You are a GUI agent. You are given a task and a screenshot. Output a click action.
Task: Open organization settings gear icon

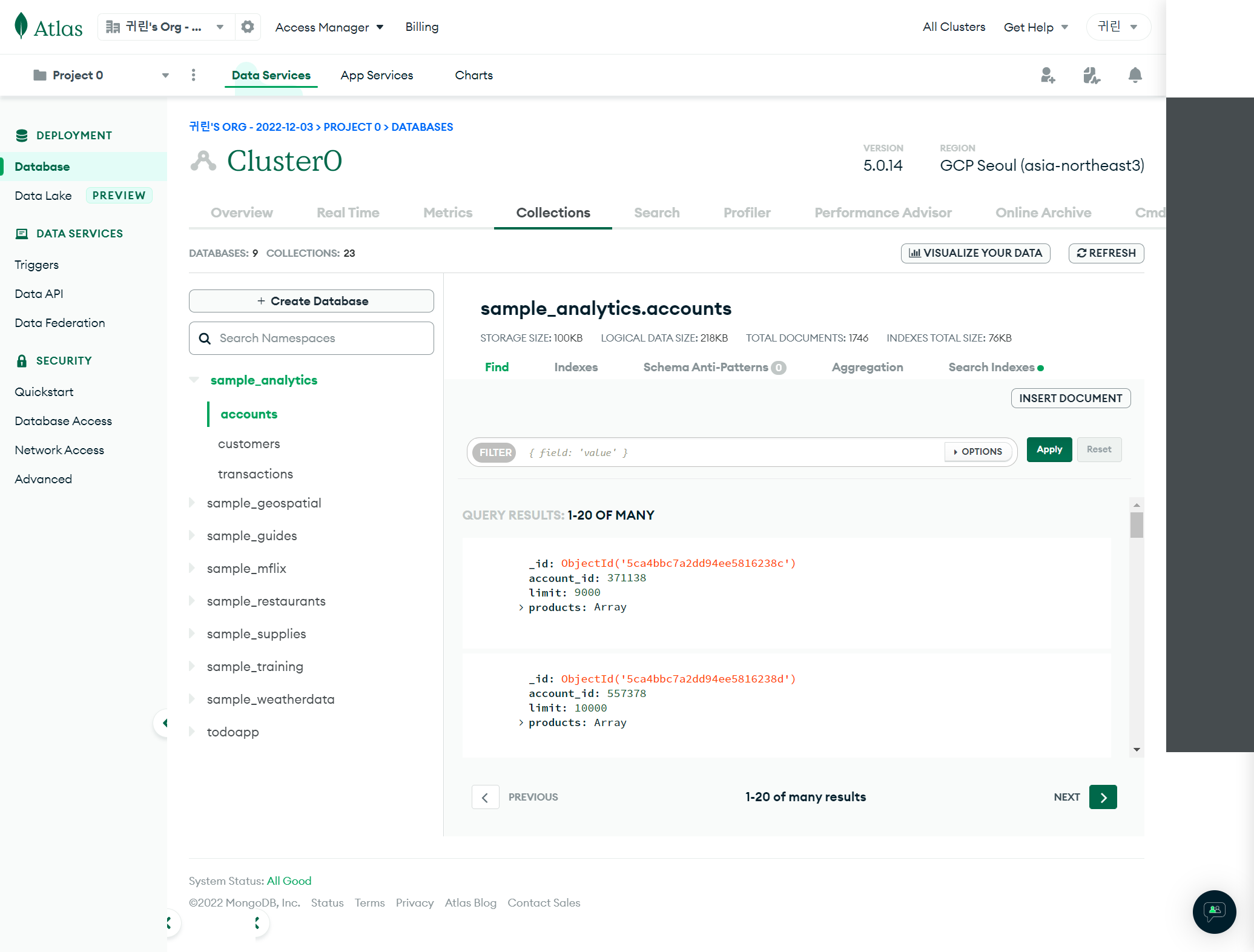coord(247,27)
